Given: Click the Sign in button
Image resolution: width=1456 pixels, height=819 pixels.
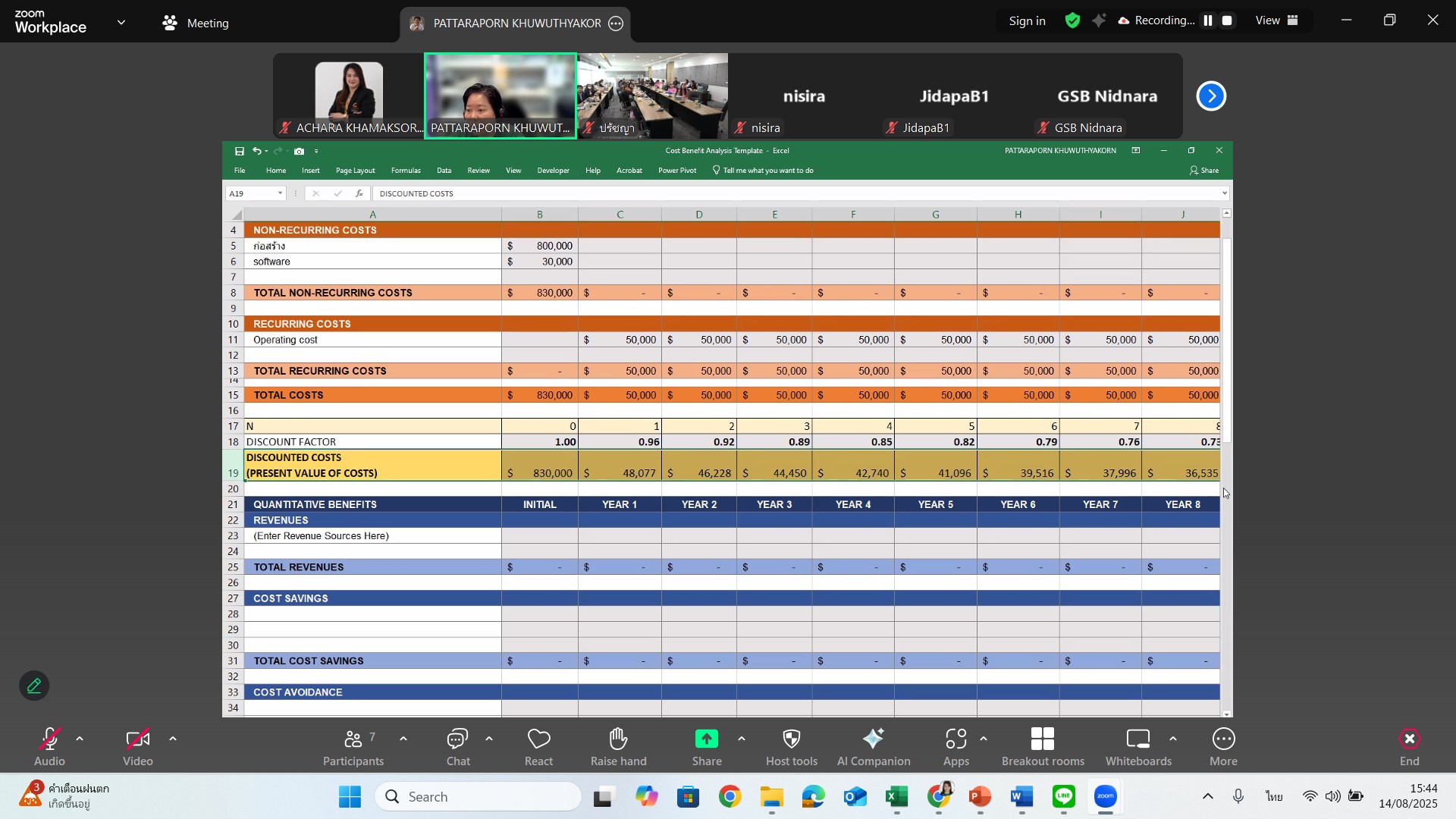Looking at the screenshot, I should coord(1027,21).
